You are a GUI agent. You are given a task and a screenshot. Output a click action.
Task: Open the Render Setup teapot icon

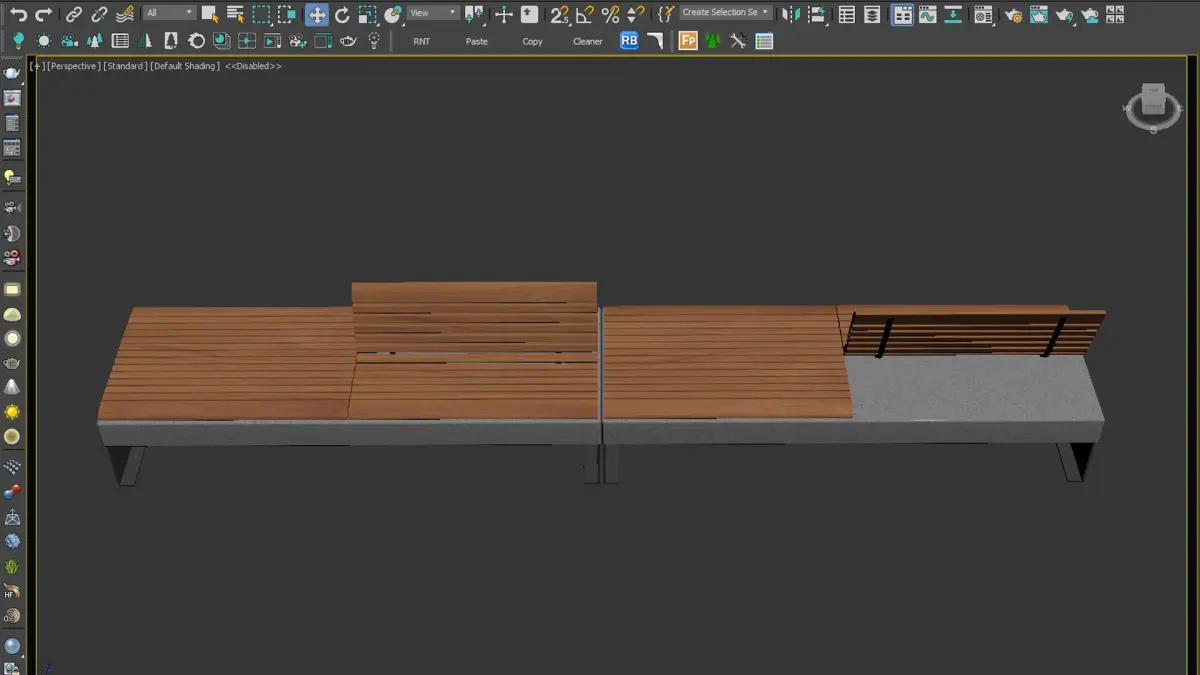pyautogui.click(x=1013, y=14)
